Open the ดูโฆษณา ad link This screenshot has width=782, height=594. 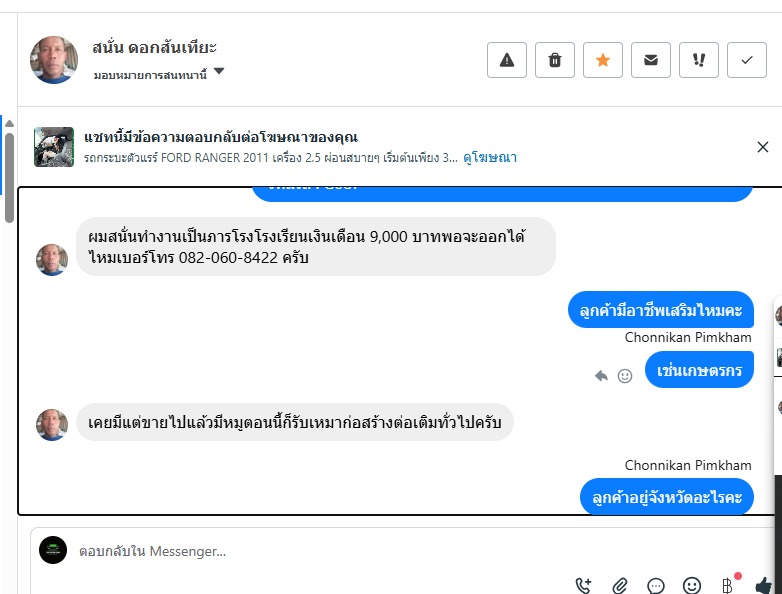coord(489,158)
